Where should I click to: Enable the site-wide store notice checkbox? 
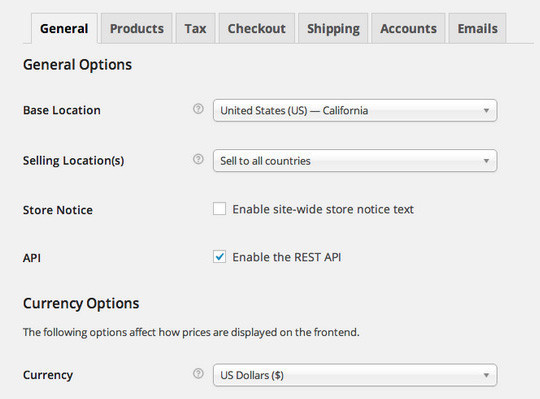[219, 209]
